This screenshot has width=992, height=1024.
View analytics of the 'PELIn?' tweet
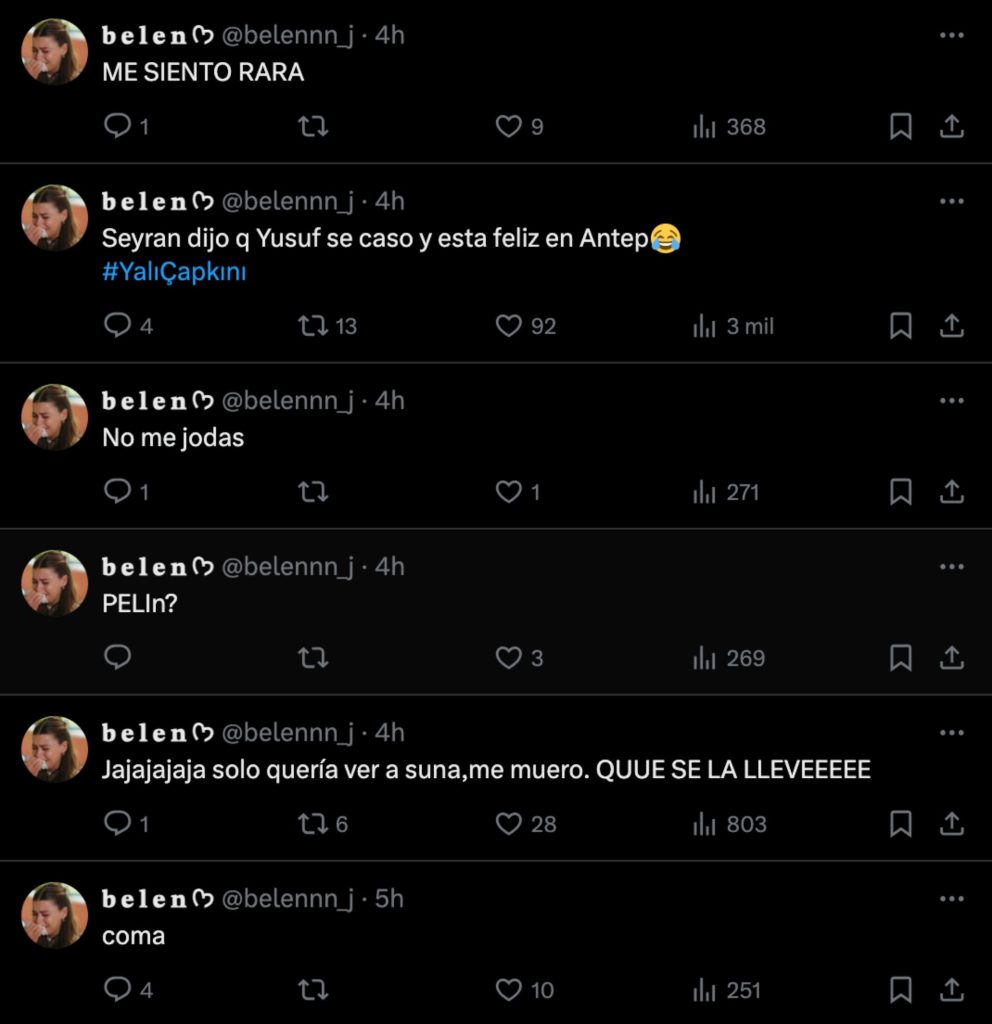click(728, 658)
